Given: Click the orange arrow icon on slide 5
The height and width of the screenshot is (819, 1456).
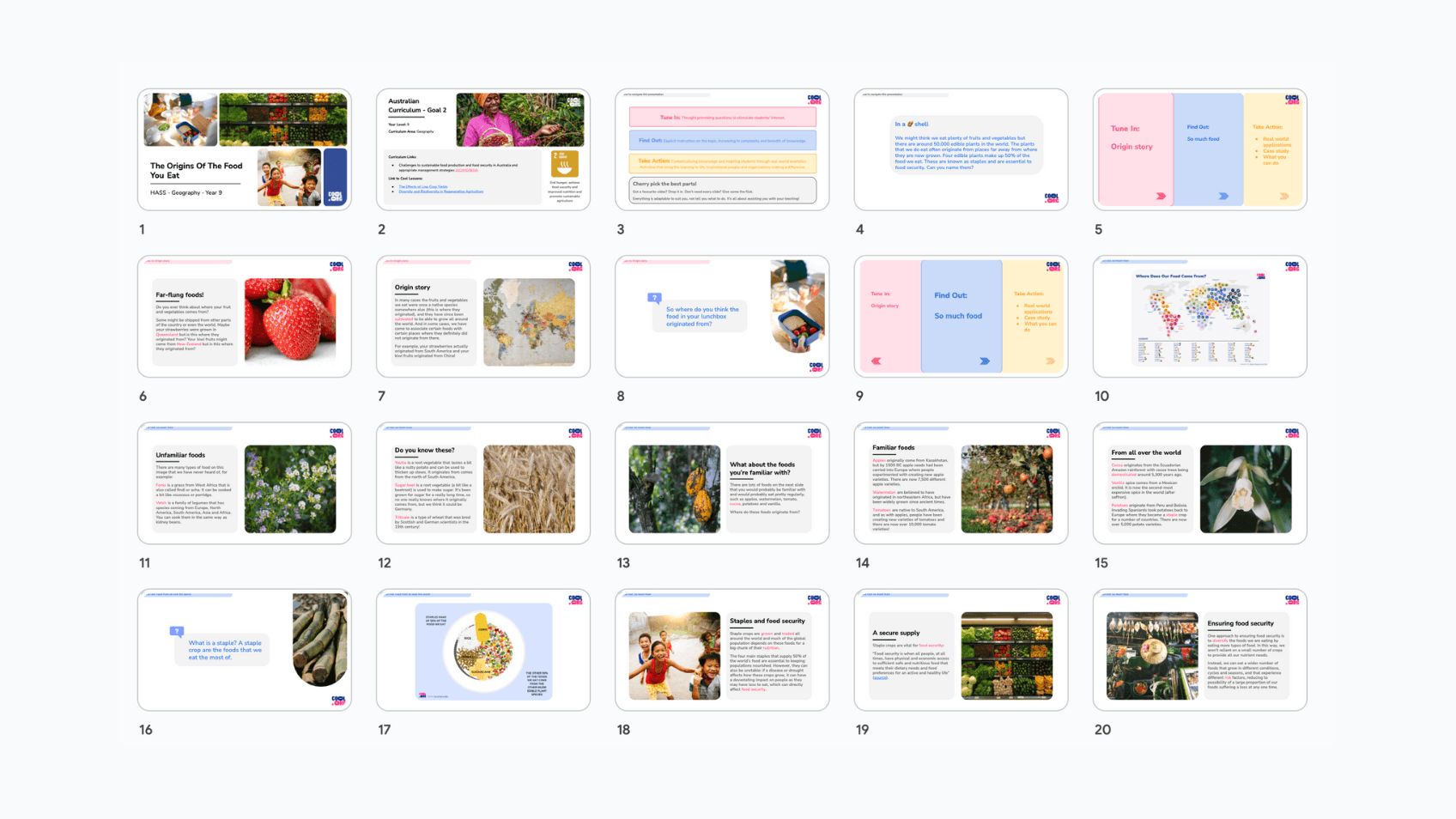Looking at the screenshot, I should point(1284,197).
